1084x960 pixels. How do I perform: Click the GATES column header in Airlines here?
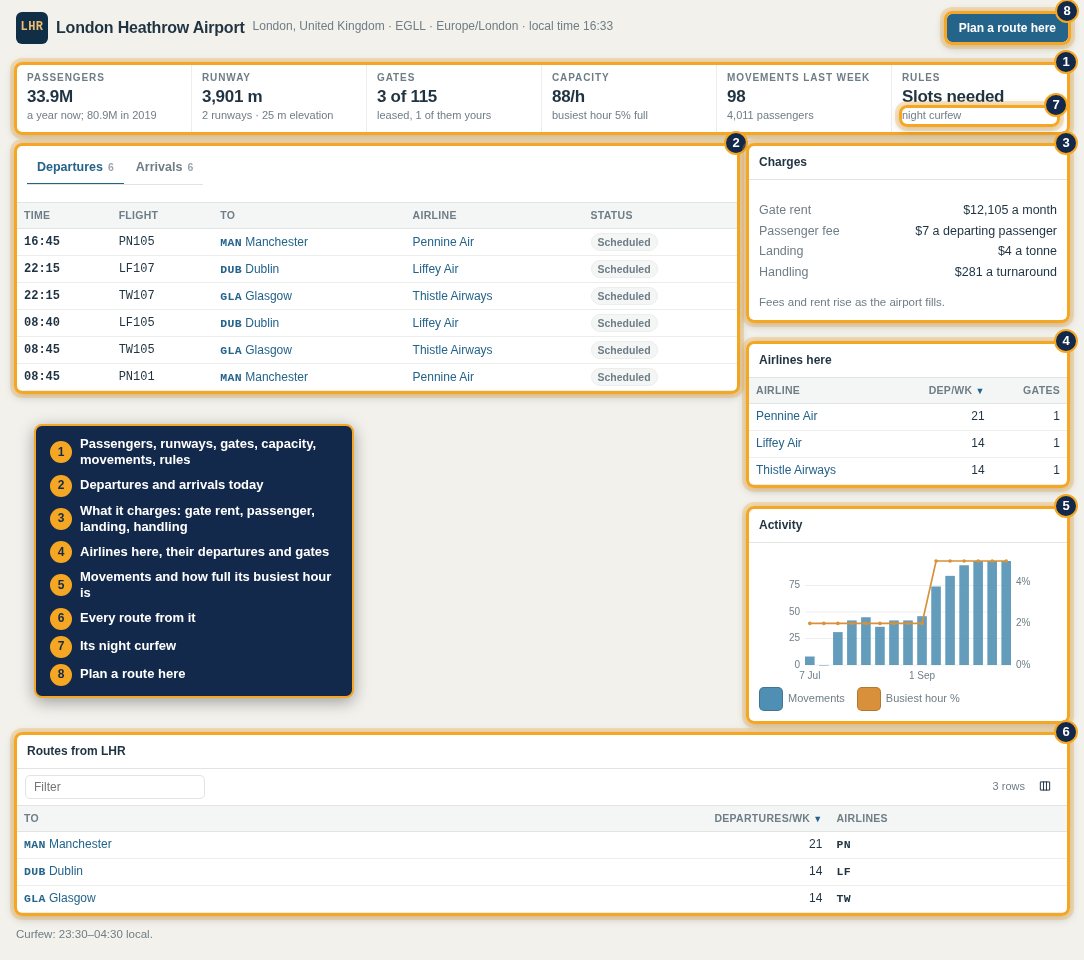1041,390
